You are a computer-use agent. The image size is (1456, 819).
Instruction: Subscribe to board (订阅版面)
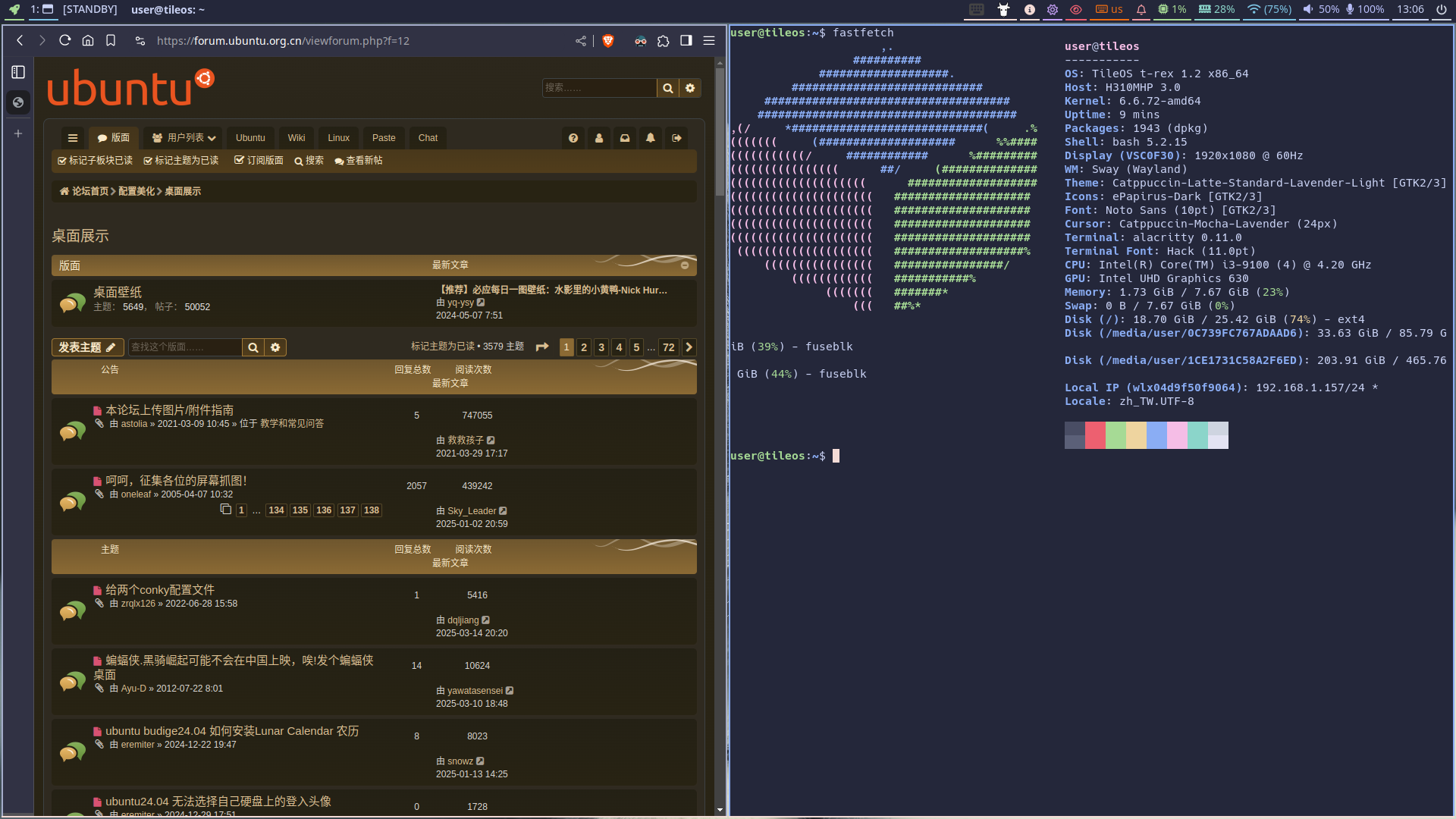tap(259, 161)
